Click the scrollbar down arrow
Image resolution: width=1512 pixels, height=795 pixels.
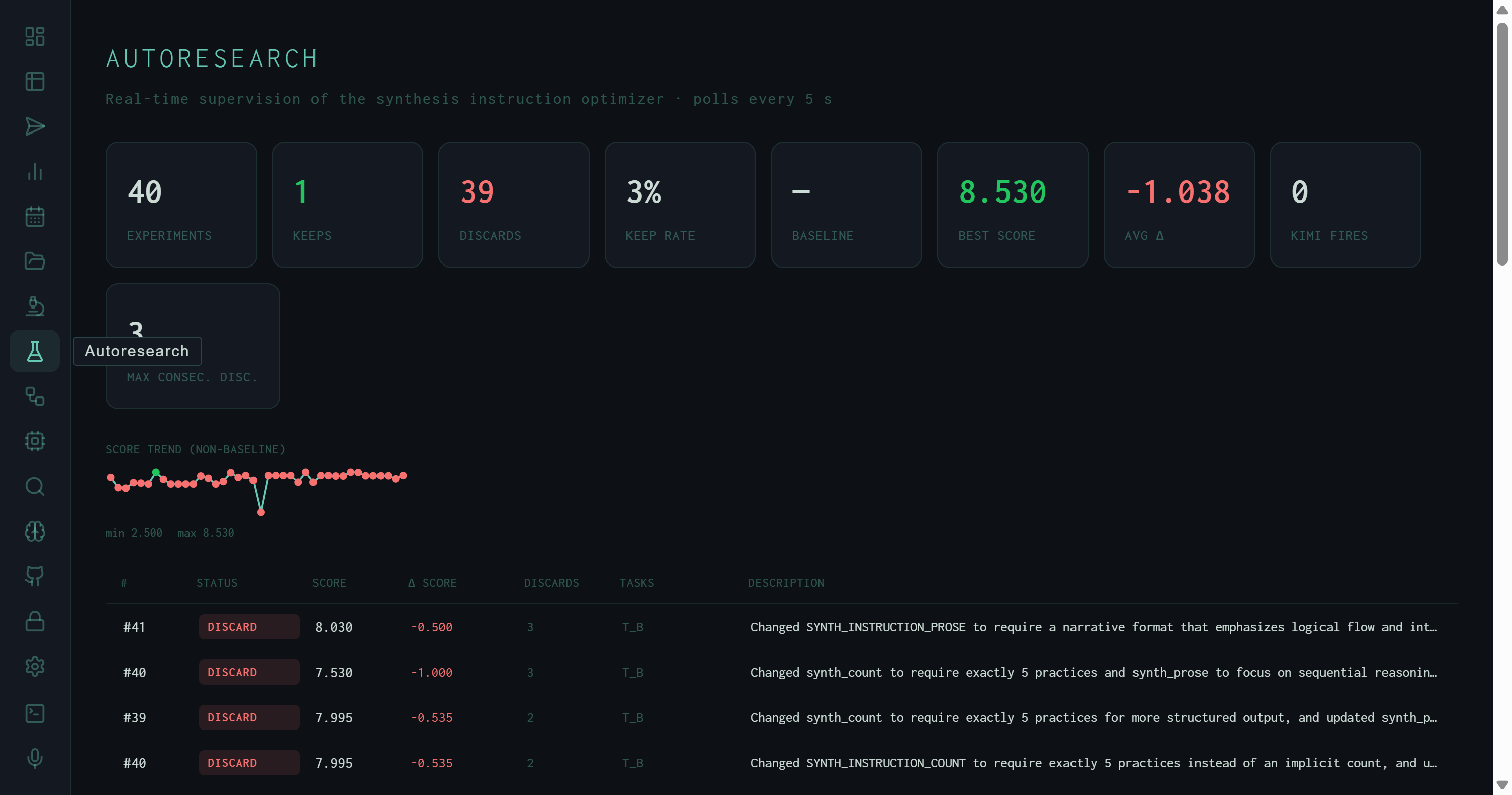1502,784
